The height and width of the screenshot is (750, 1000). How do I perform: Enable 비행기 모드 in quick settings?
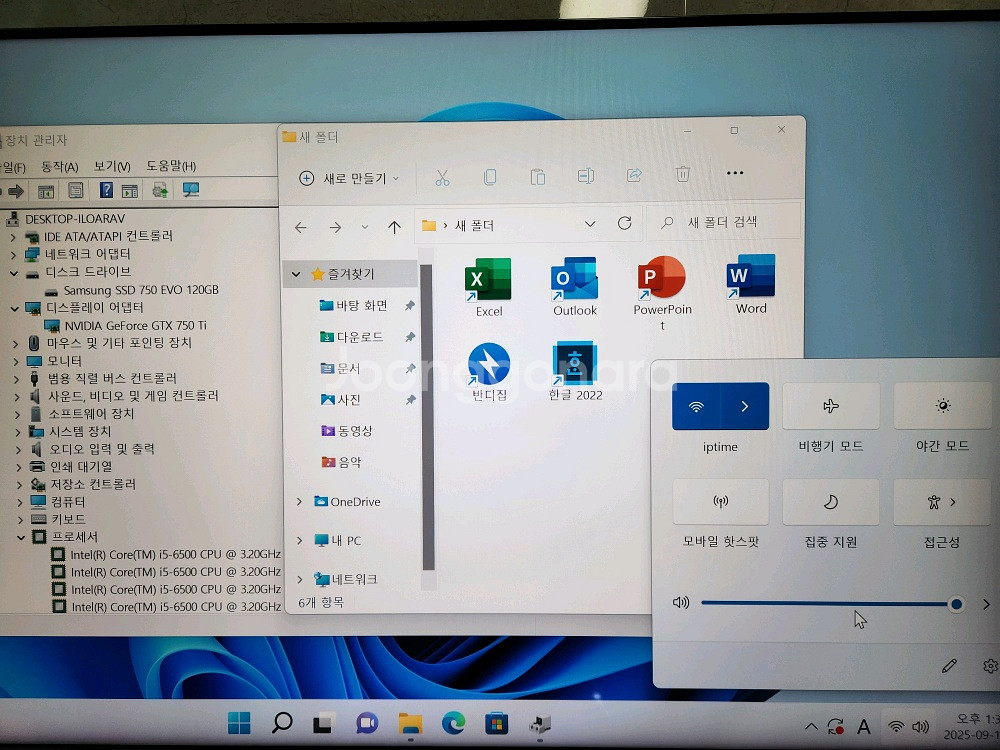pyautogui.click(x=831, y=406)
